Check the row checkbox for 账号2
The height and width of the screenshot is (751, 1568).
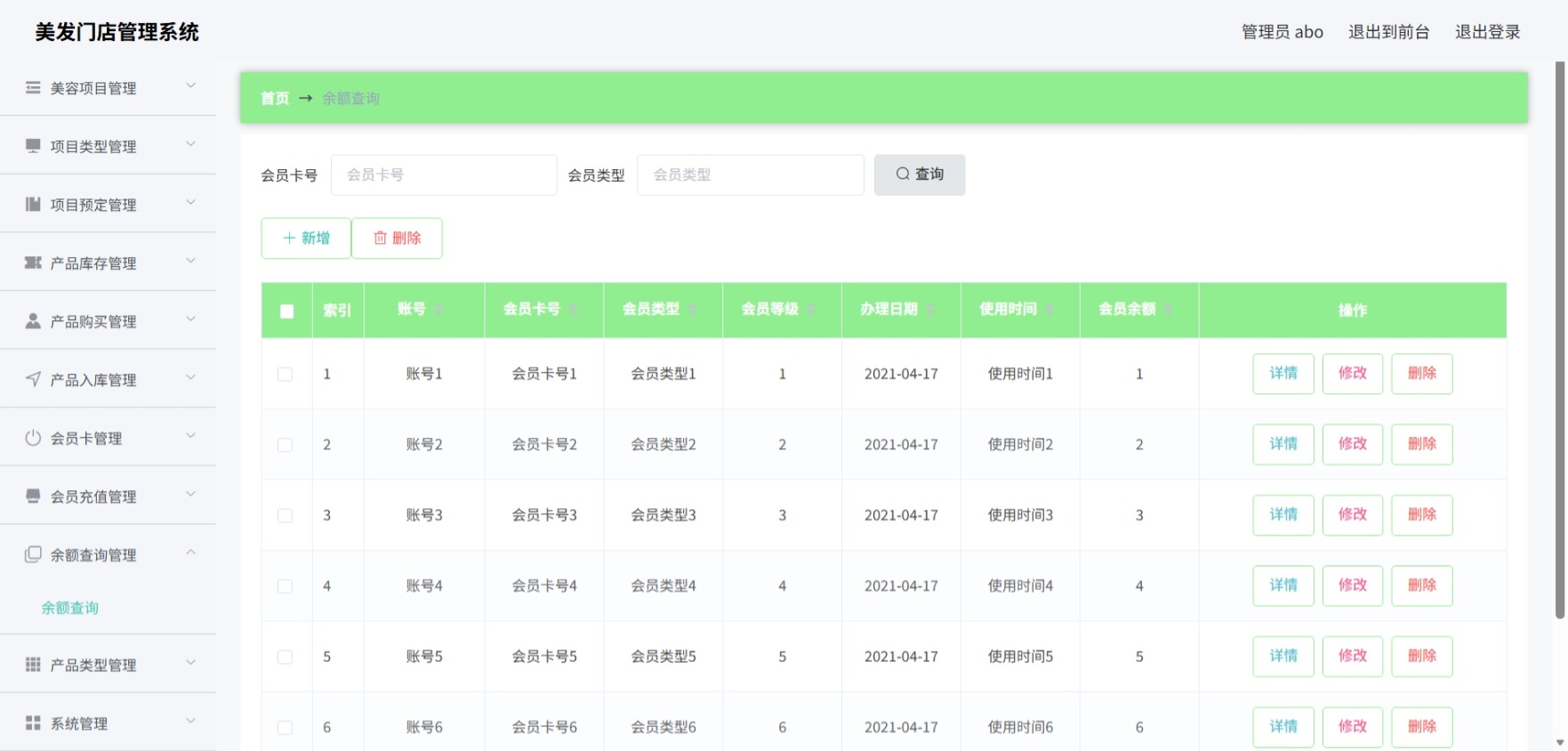[285, 445]
